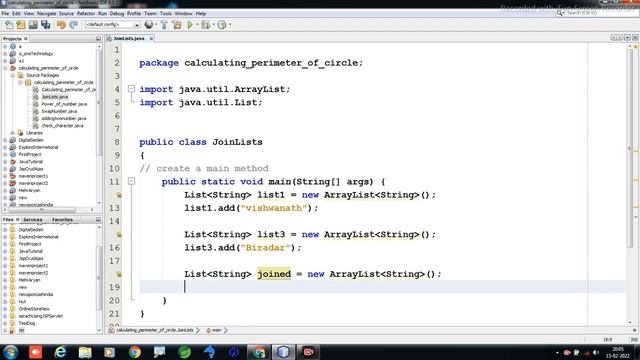Click the main breadcrumb in the navigation bar

[x=214, y=330]
